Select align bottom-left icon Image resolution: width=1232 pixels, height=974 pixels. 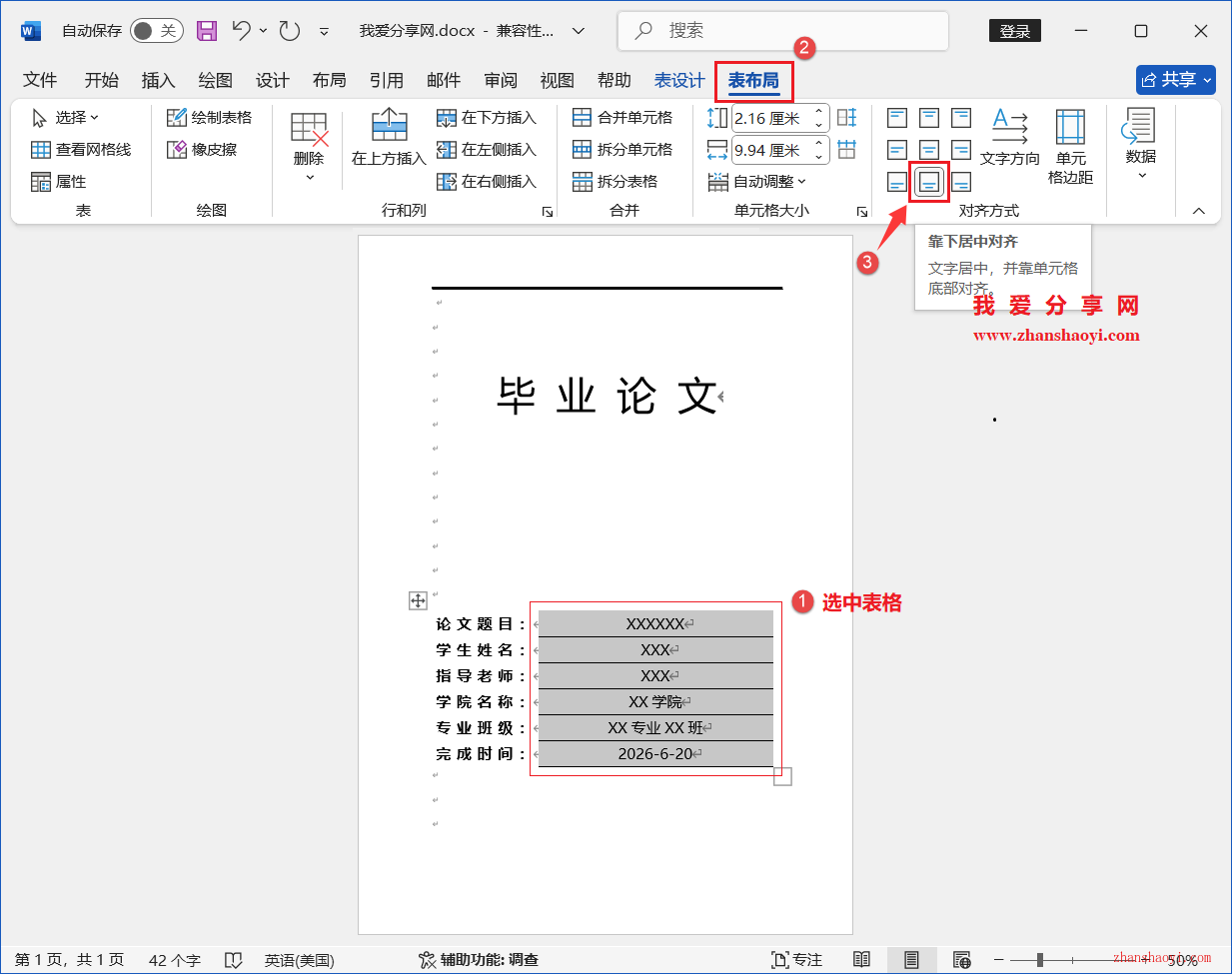897,182
